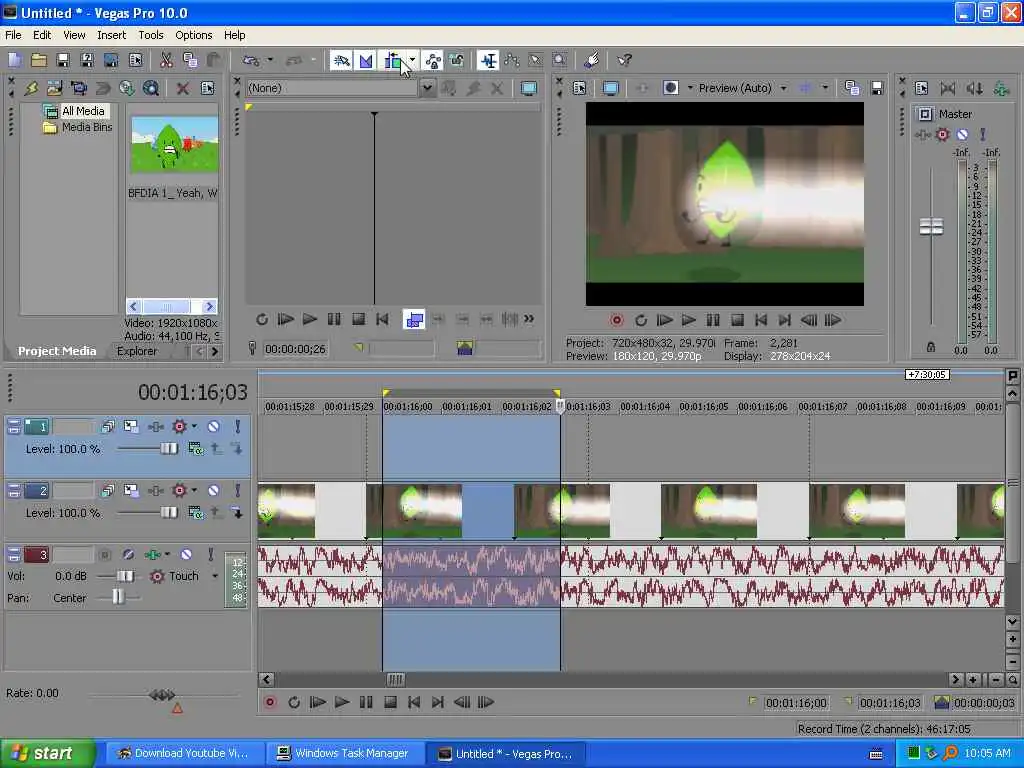Save snapshot to file in preview window

coord(877,88)
